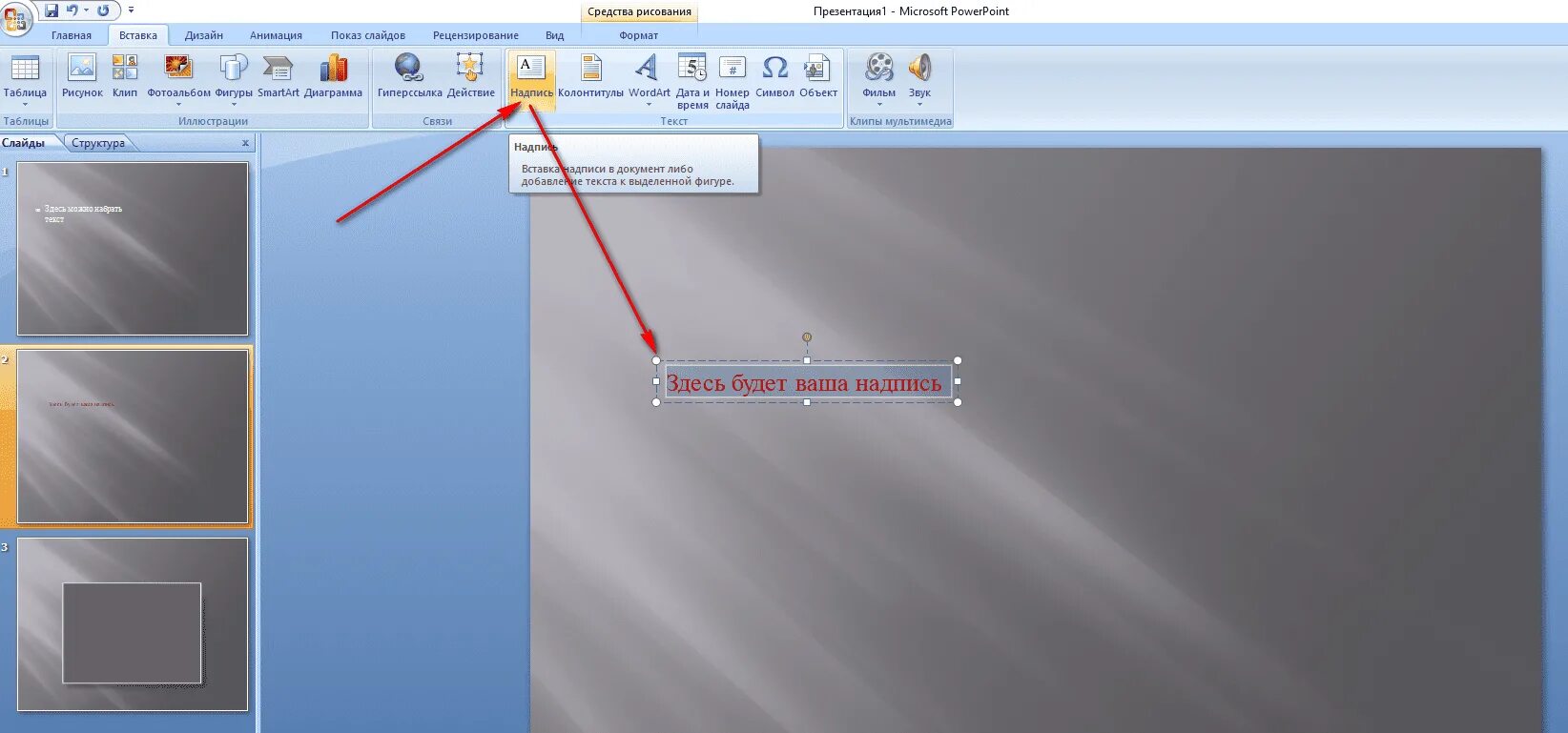Switch to the Главная ribbon tab

72,35
